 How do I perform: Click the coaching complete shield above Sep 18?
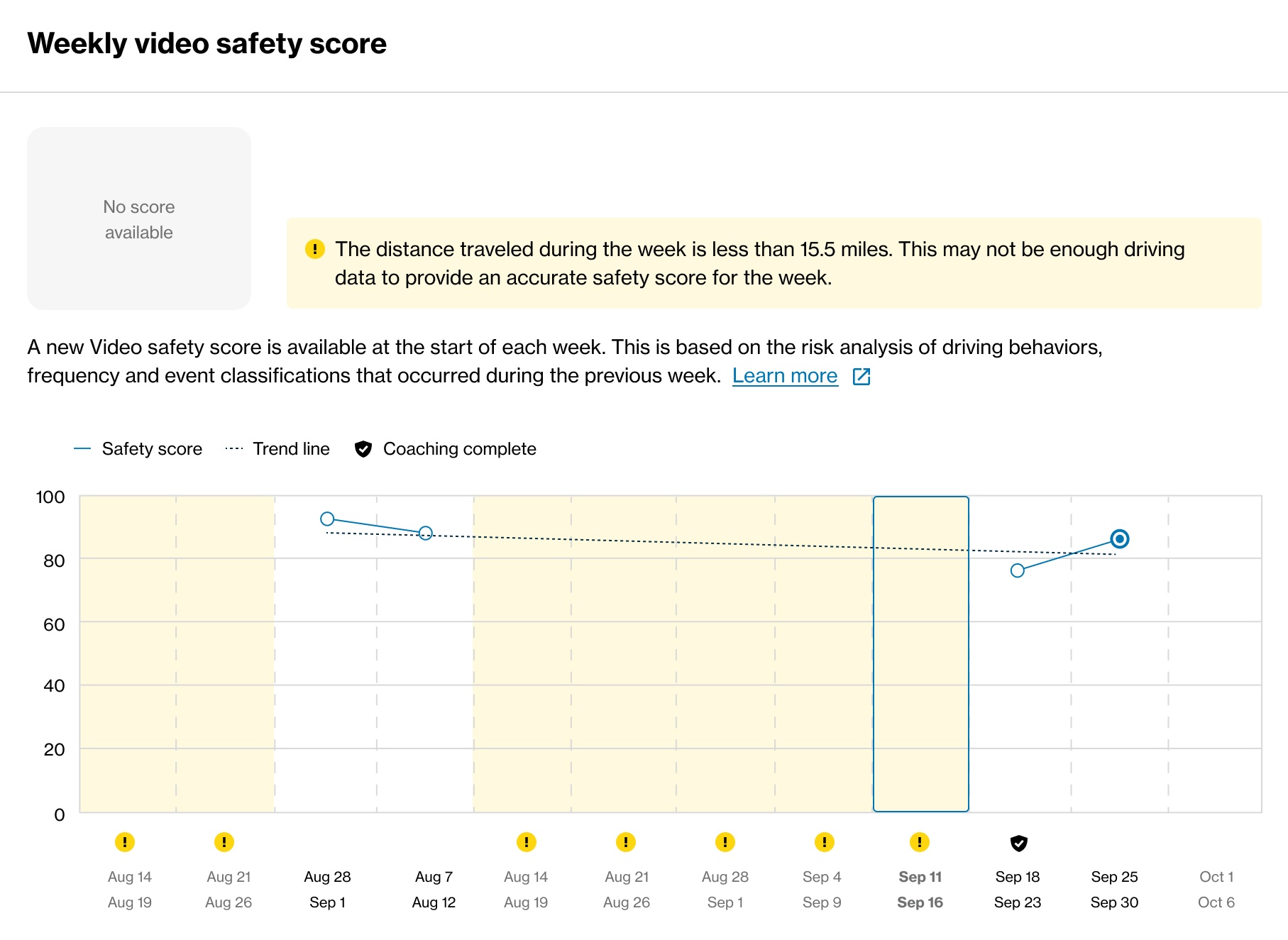coord(1018,843)
